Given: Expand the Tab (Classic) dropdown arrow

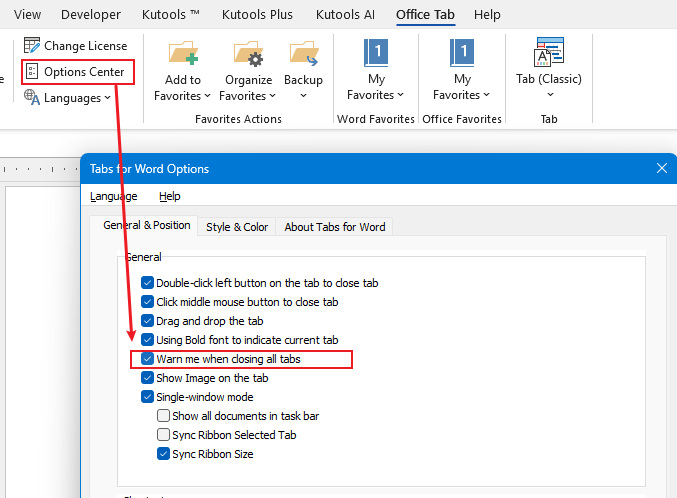Looking at the screenshot, I should click(x=549, y=96).
